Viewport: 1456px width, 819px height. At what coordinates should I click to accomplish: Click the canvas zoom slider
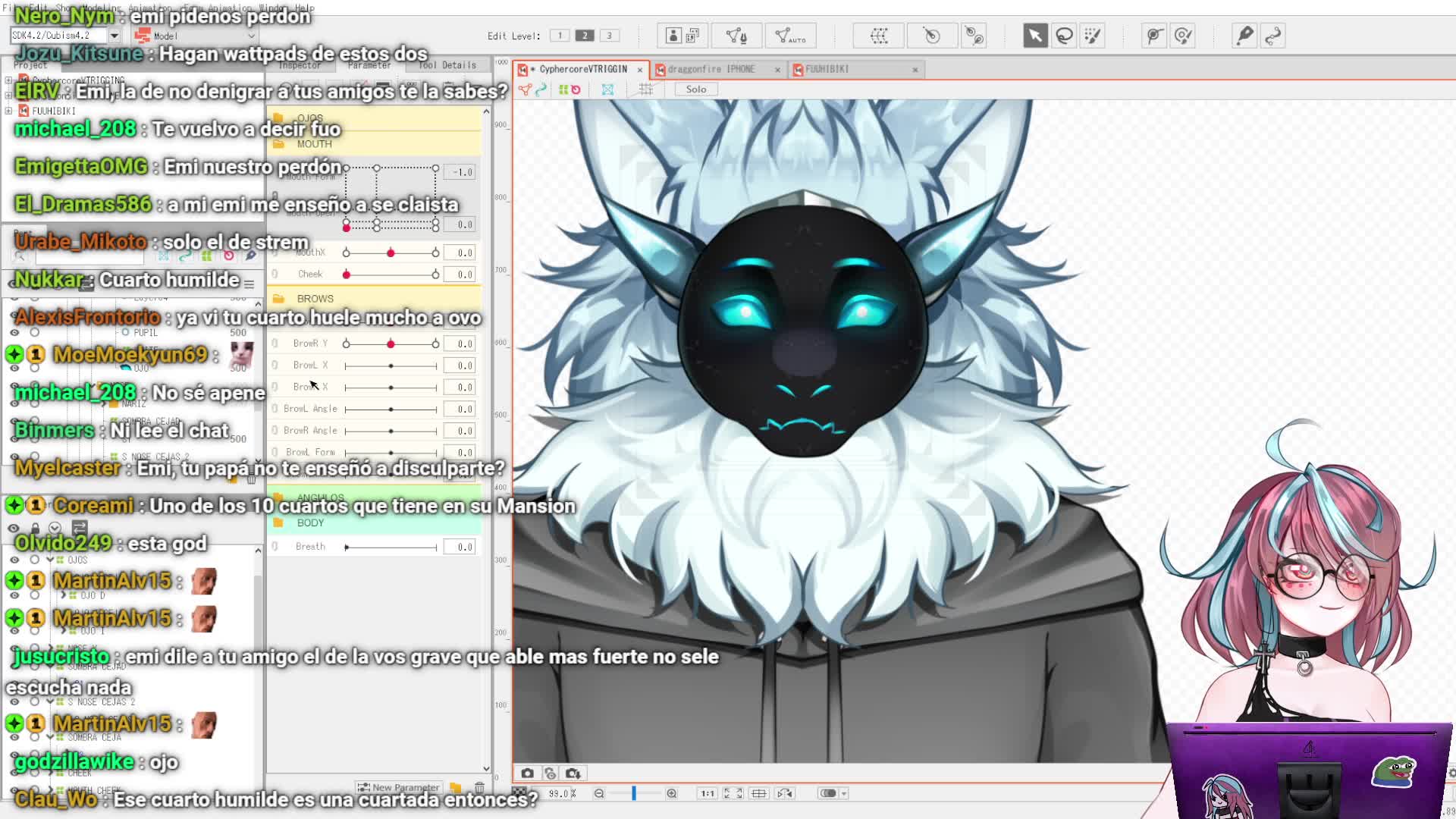[635, 793]
